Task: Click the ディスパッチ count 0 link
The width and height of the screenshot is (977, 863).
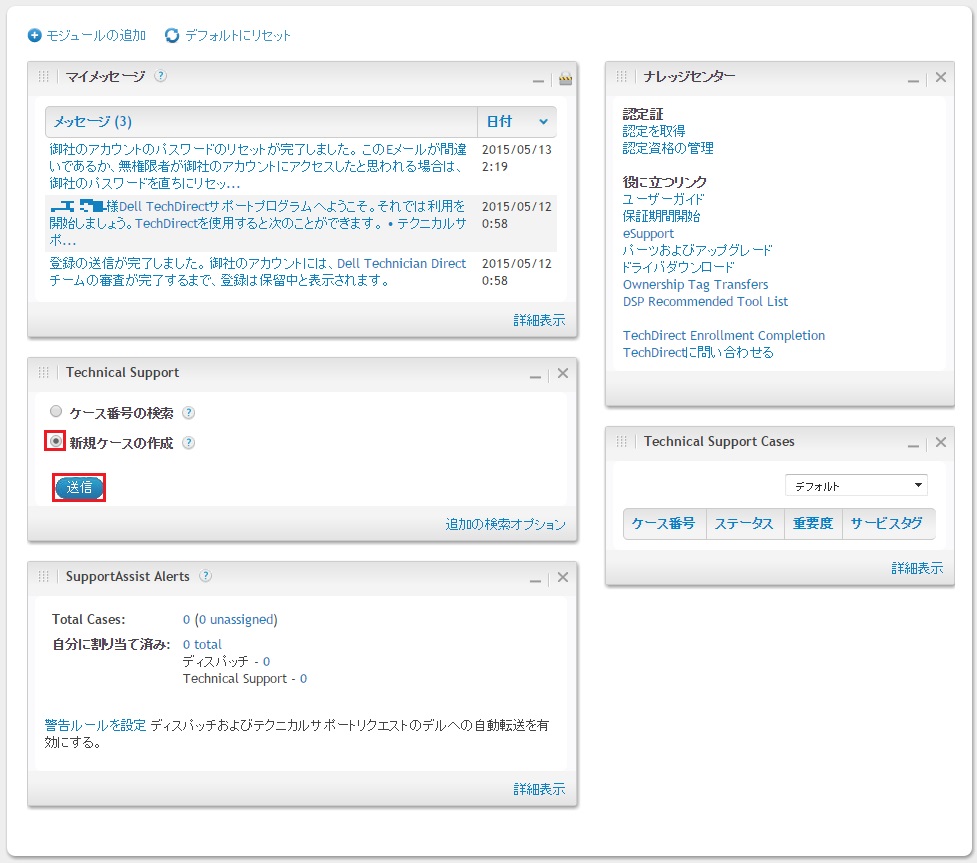Action: 266,662
